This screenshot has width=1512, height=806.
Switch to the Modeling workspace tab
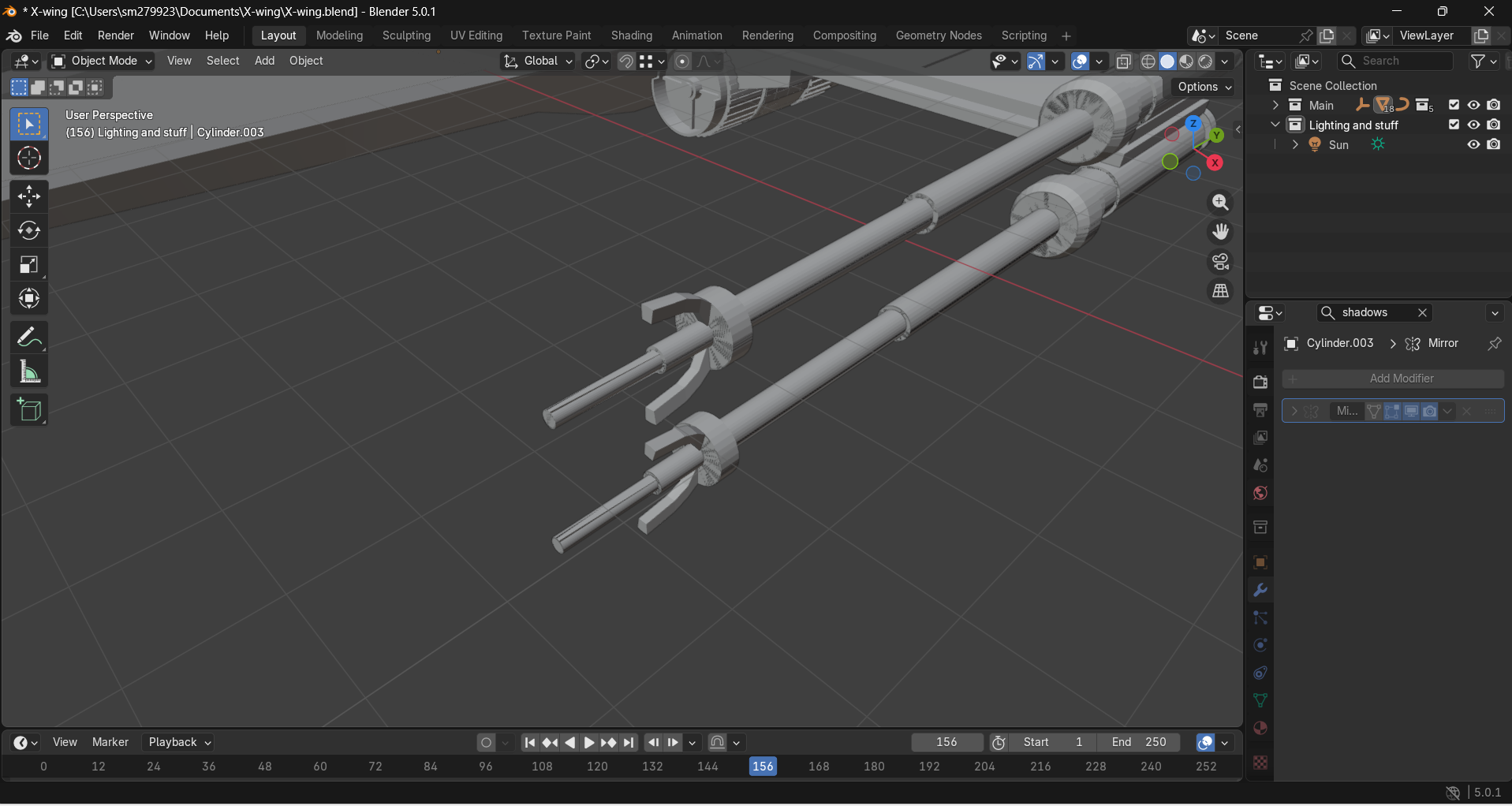click(339, 35)
